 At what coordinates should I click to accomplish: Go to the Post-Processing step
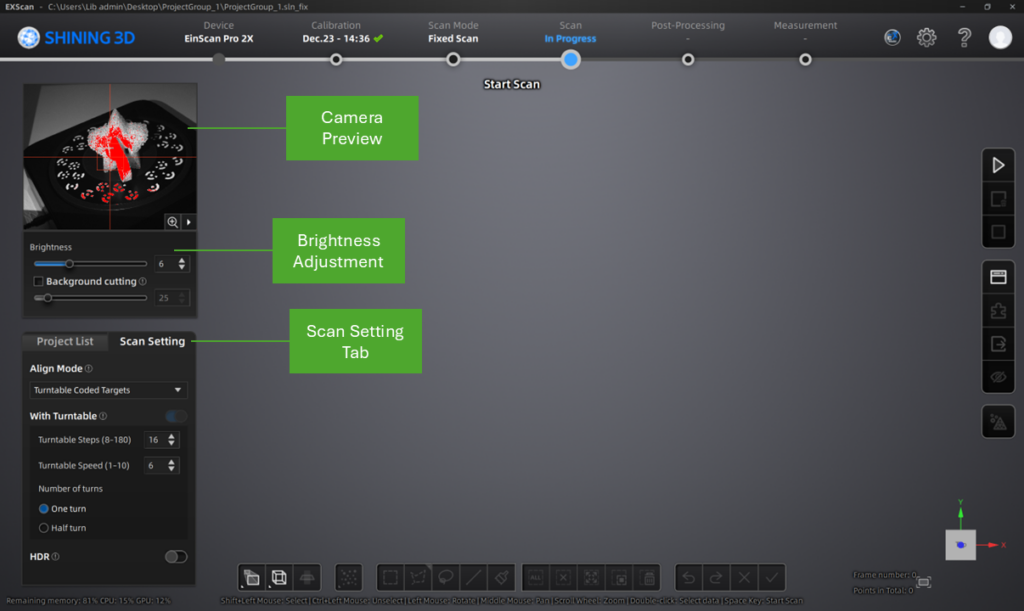click(x=688, y=59)
